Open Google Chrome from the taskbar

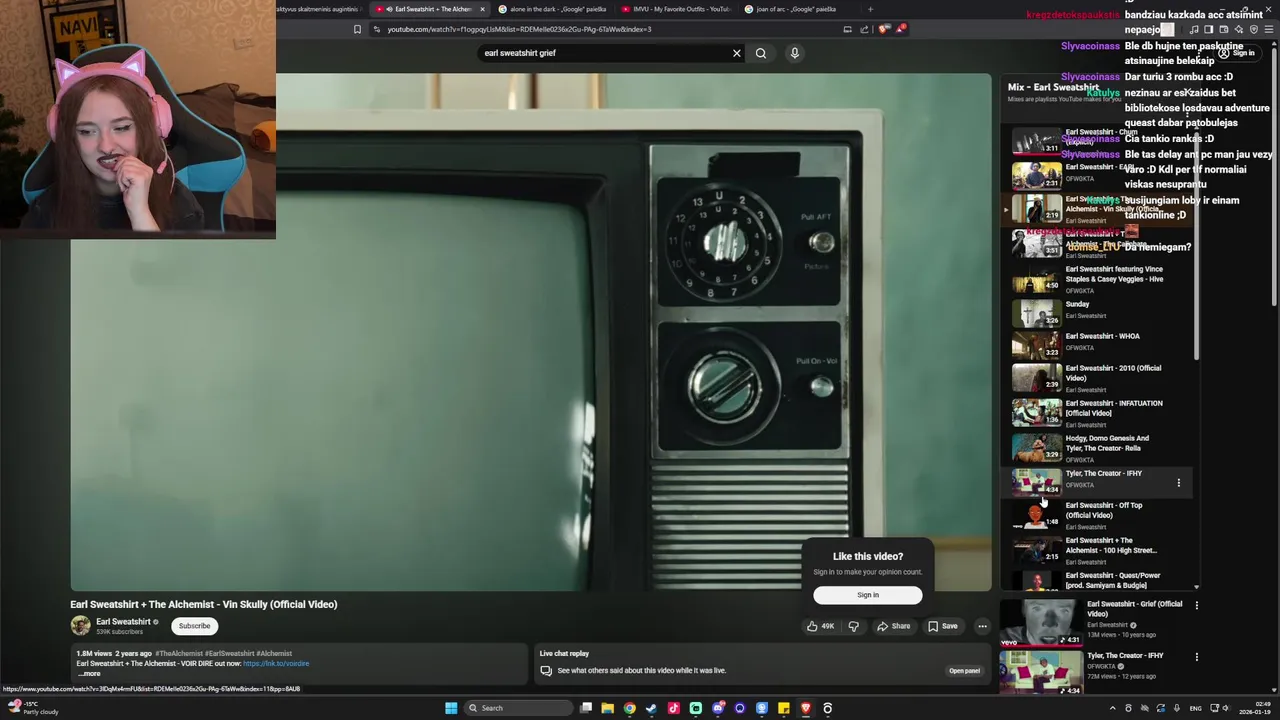pyautogui.click(x=629, y=708)
